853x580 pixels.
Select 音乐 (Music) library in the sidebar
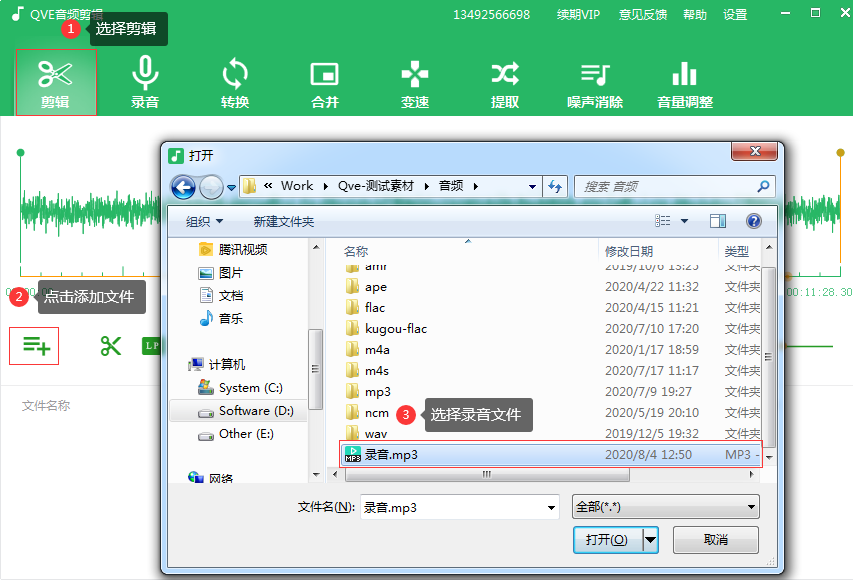click(x=221, y=318)
